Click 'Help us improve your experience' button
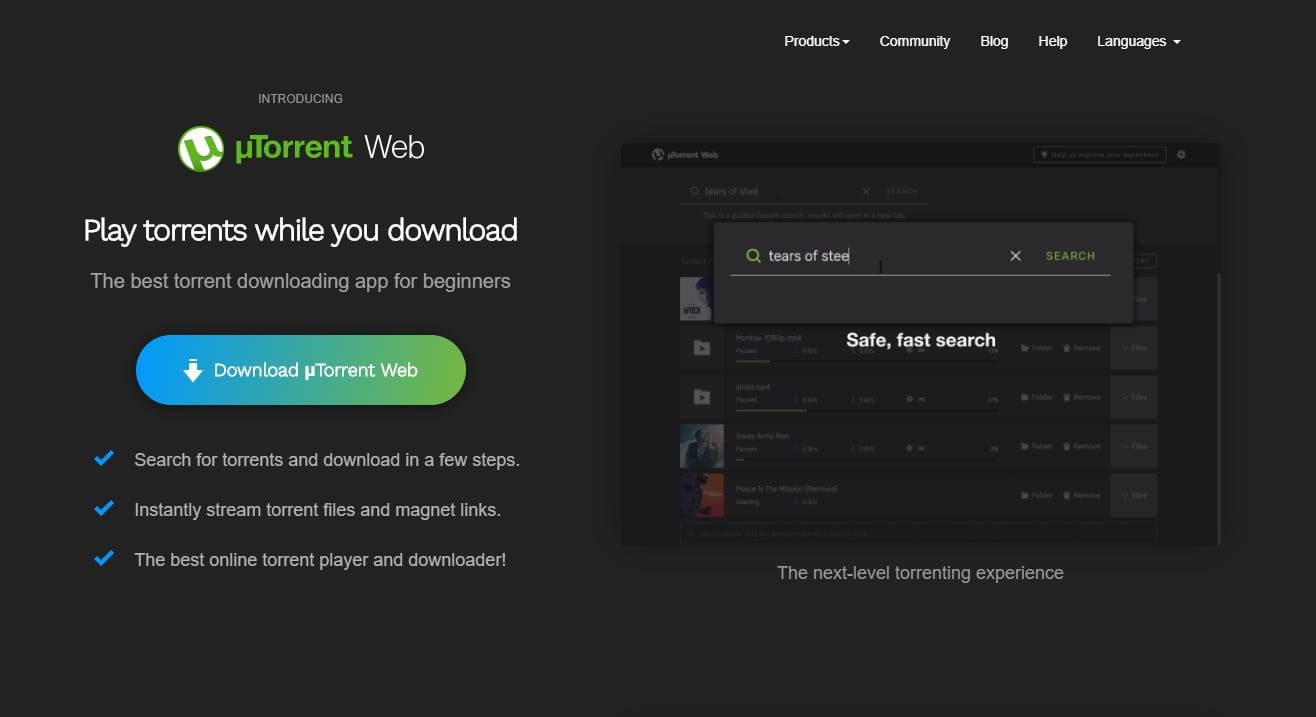This screenshot has height=717, width=1316. (1099, 155)
